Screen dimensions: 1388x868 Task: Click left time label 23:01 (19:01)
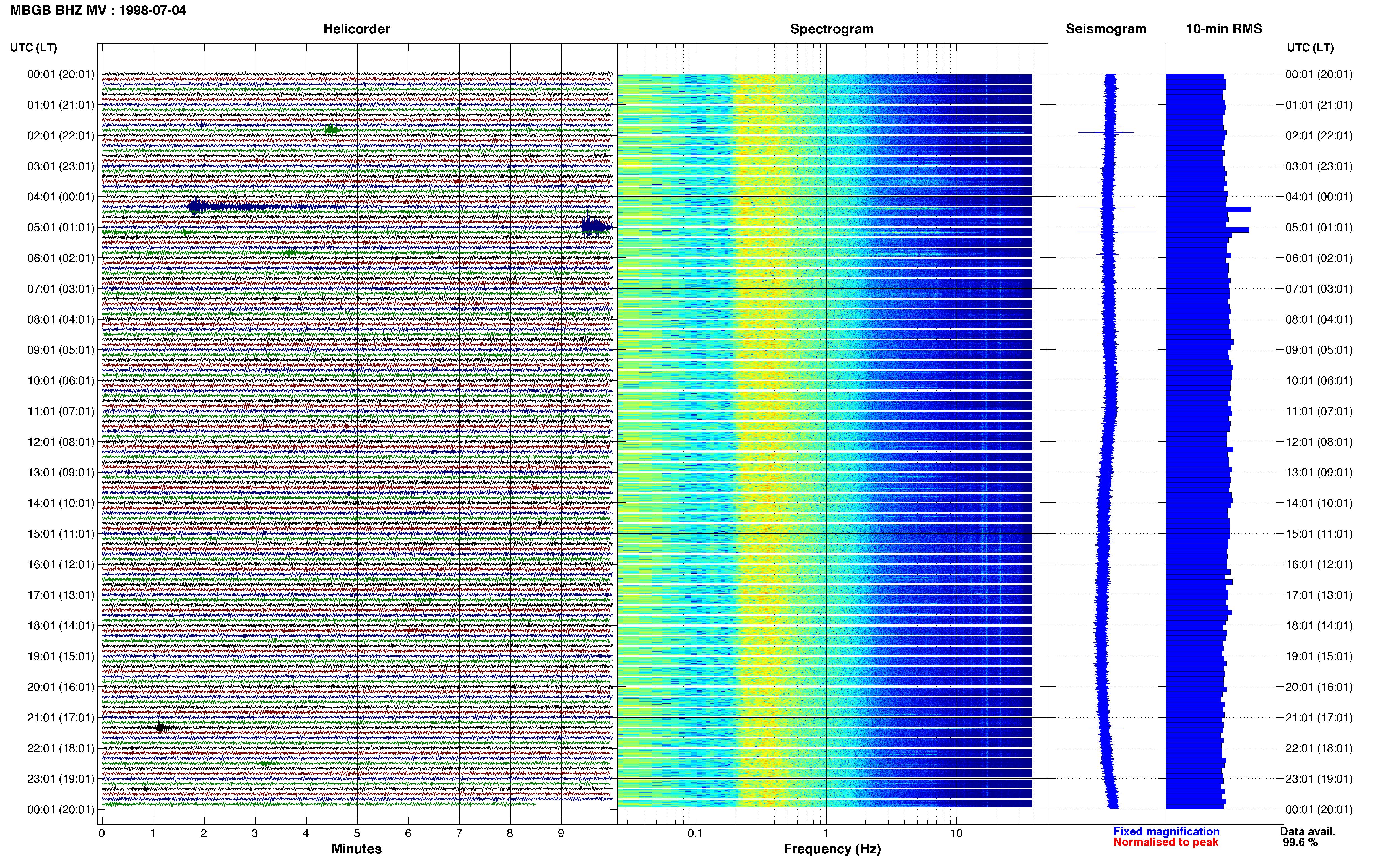(61, 779)
